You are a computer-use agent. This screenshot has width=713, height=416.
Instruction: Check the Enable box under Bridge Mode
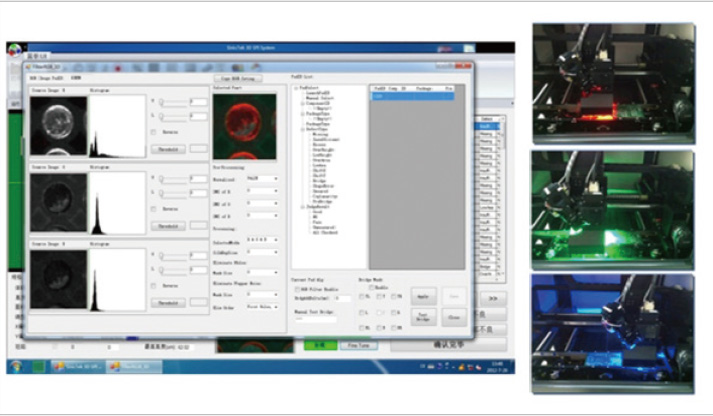coord(372,286)
